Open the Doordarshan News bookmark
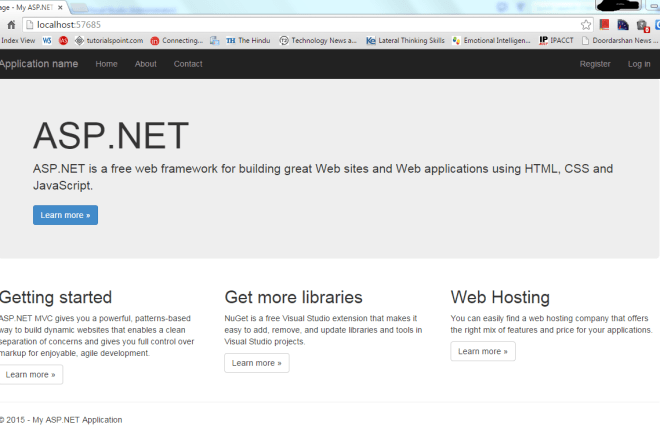 [x=620, y=40]
